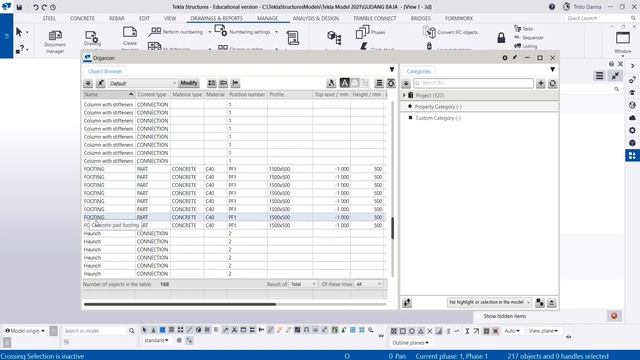Toggle the pin icon beside Default dropdown
The image size is (640, 360).
100,83
